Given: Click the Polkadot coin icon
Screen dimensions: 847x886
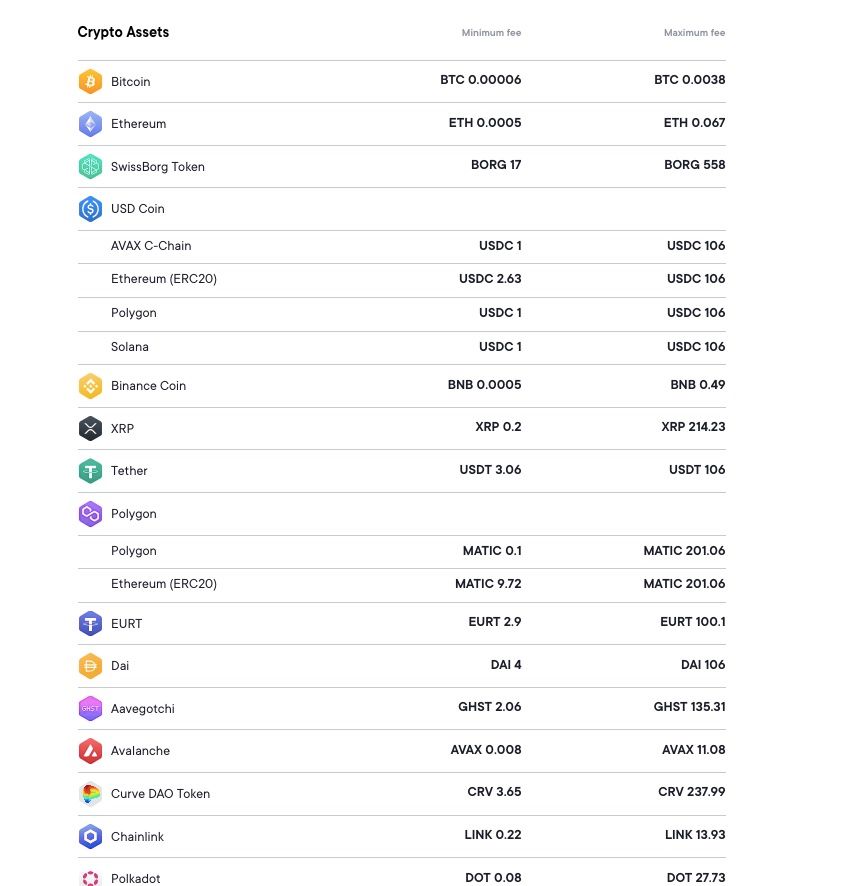Looking at the screenshot, I should pos(90,878).
